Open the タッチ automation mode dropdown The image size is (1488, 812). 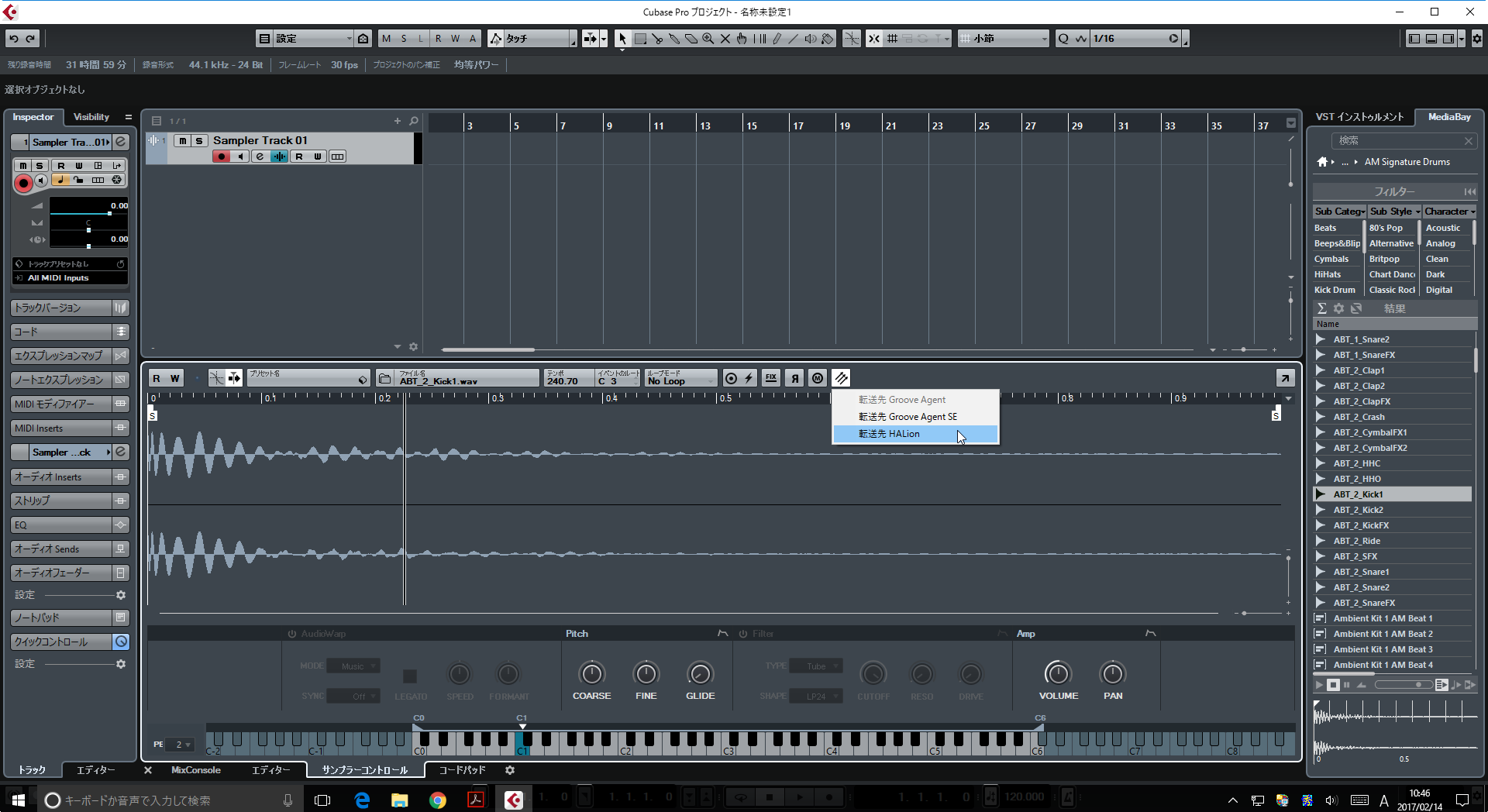539,38
